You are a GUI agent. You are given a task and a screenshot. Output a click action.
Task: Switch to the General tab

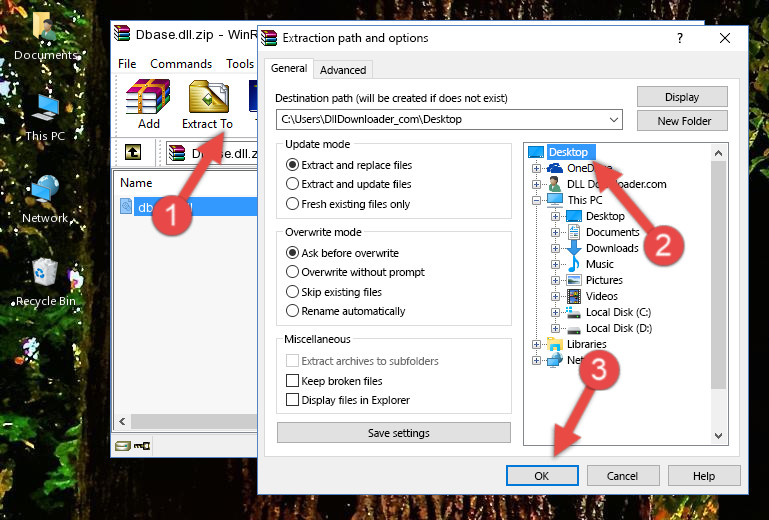tap(289, 68)
